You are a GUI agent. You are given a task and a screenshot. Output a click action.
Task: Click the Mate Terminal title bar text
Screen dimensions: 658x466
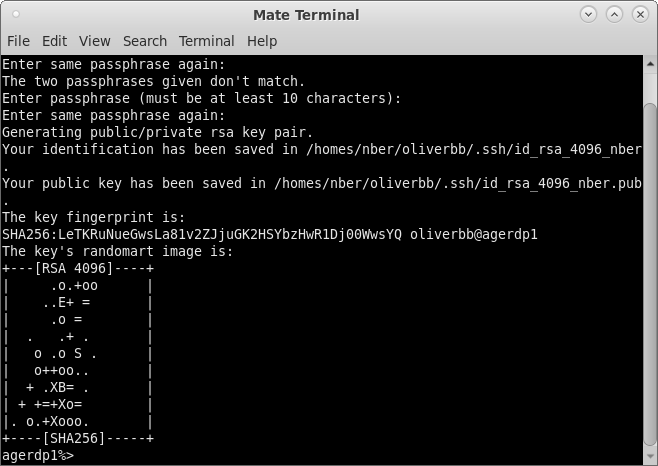click(x=306, y=15)
